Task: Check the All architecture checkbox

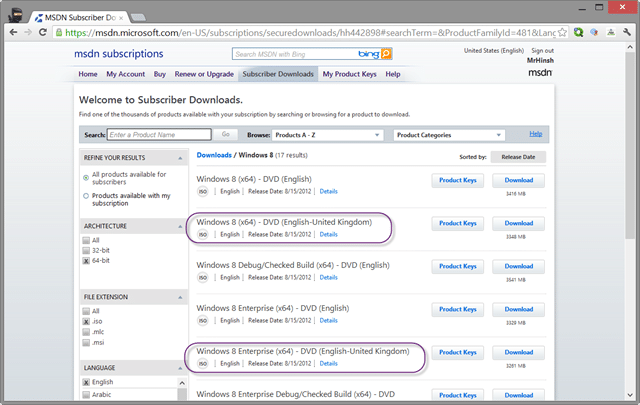Action: point(86,240)
